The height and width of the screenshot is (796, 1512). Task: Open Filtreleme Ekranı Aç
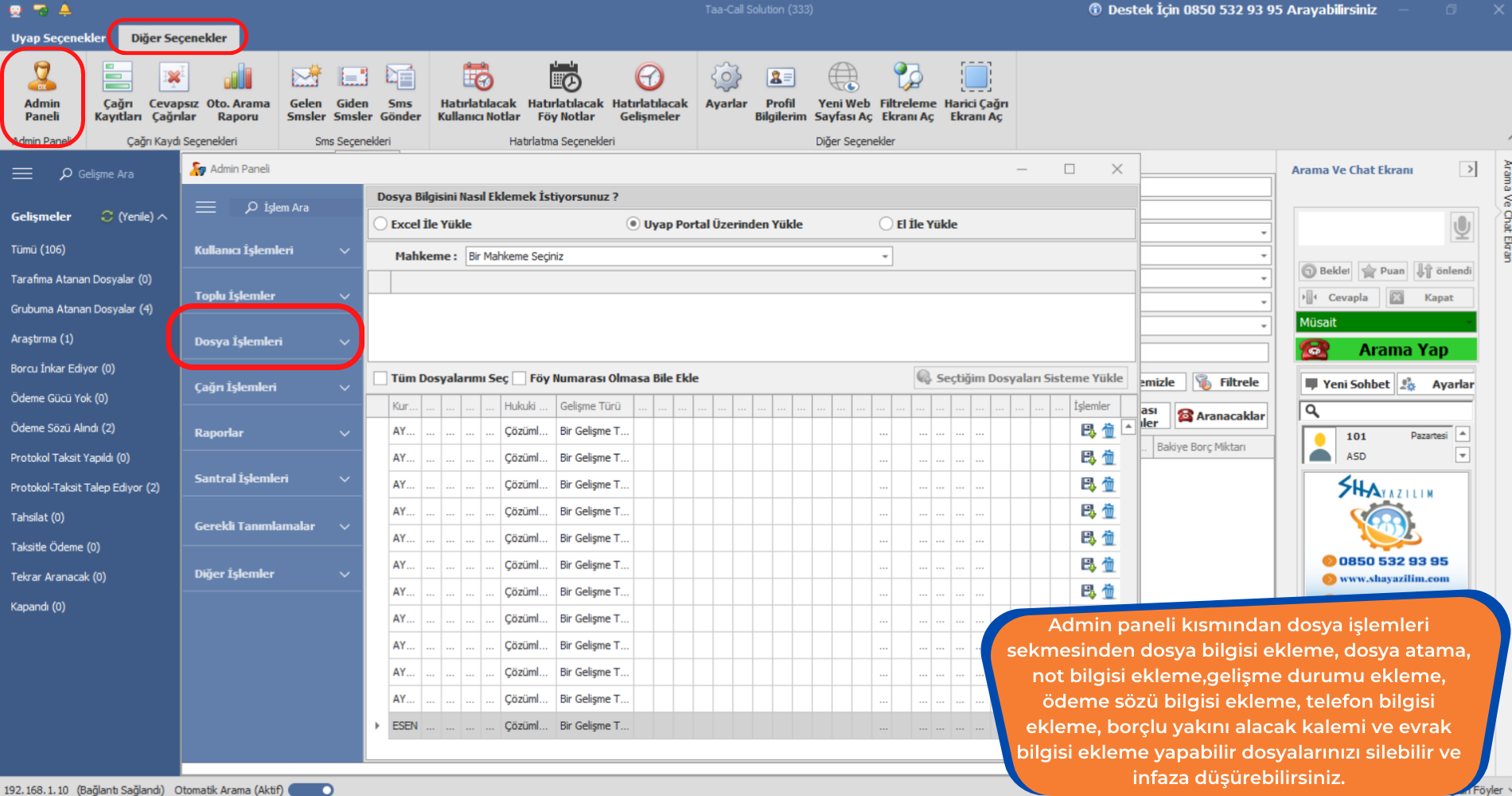click(x=908, y=91)
